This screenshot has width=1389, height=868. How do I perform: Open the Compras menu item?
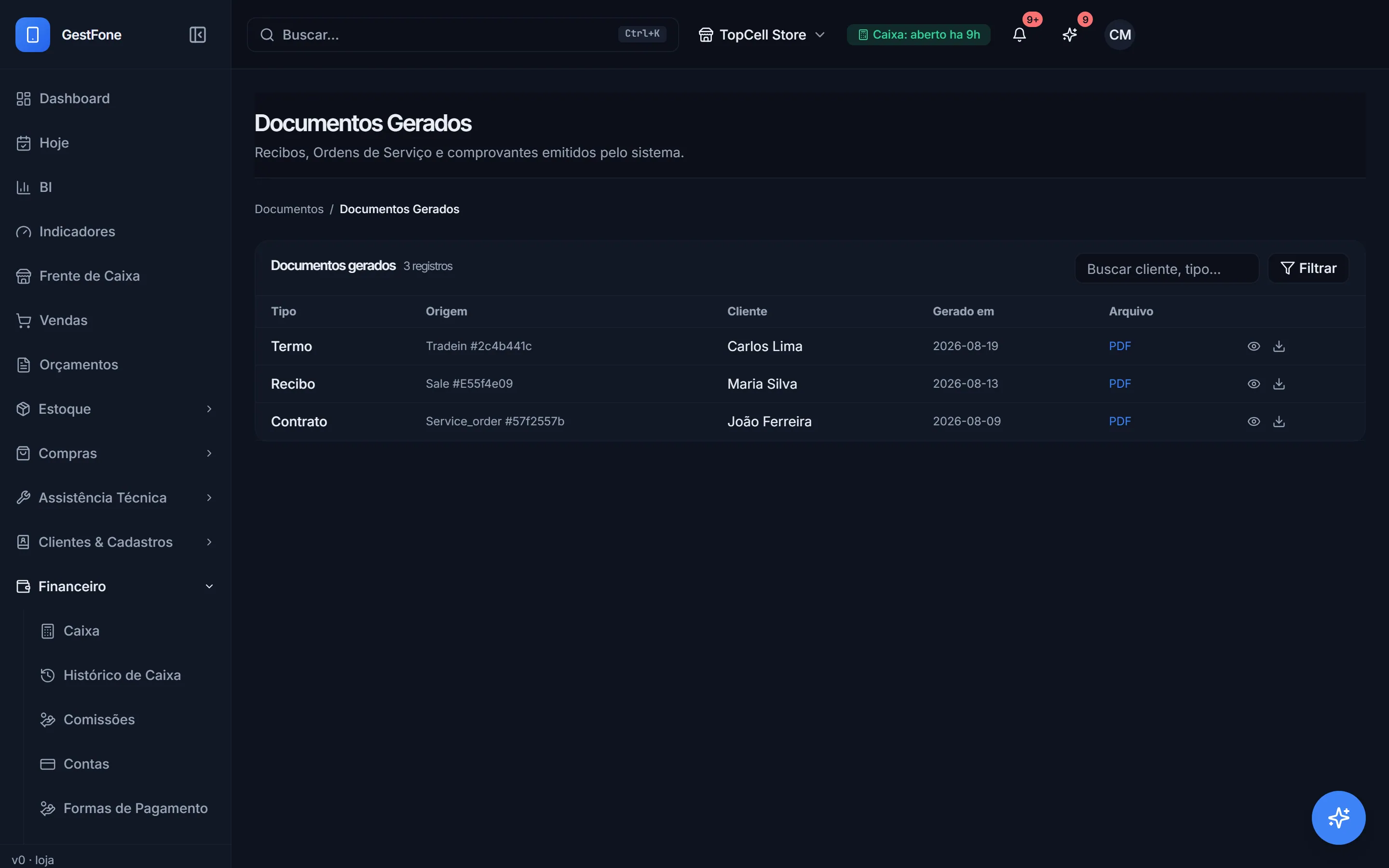pyautogui.click(x=115, y=453)
